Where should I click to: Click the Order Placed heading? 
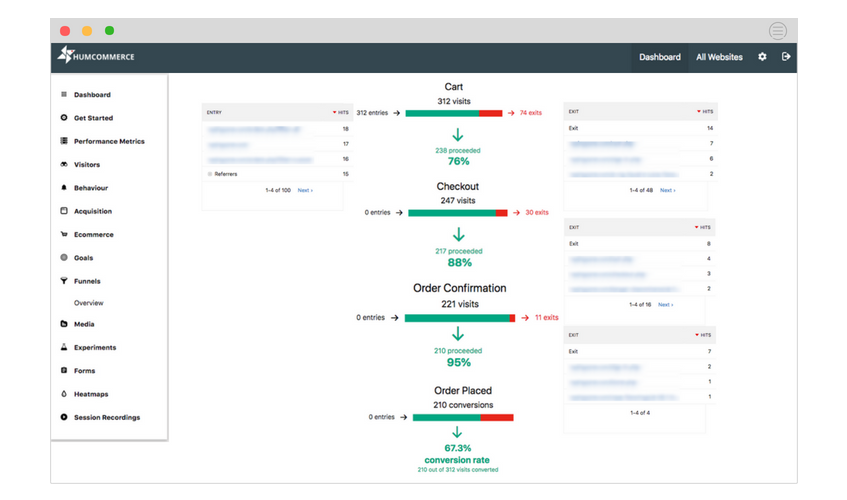pos(463,390)
